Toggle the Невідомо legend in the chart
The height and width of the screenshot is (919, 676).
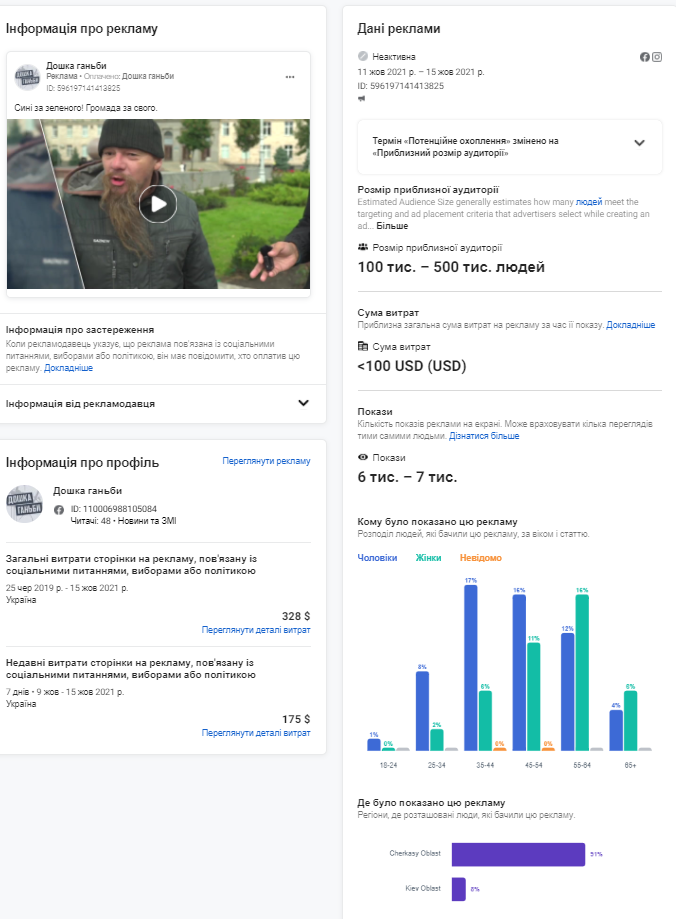pos(480,558)
